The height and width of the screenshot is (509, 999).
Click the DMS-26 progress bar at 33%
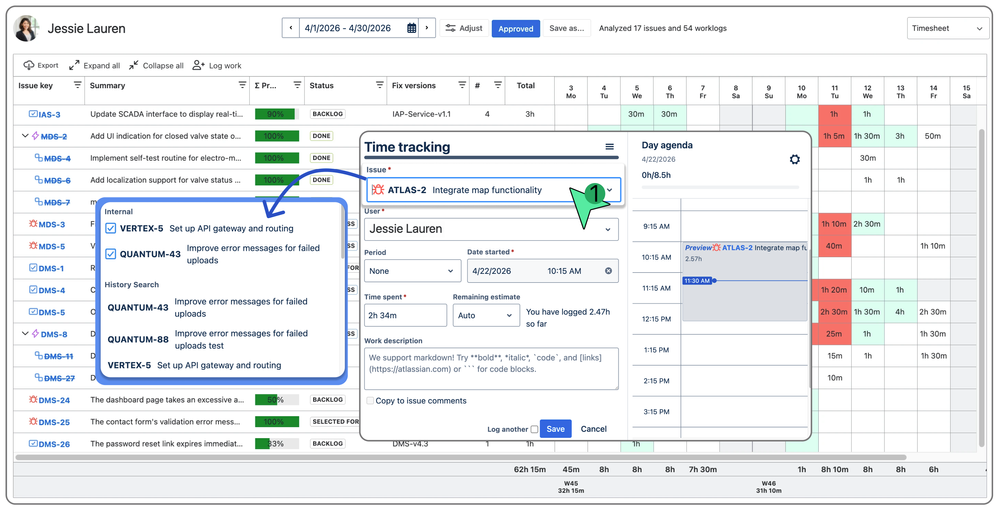pos(277,444)
